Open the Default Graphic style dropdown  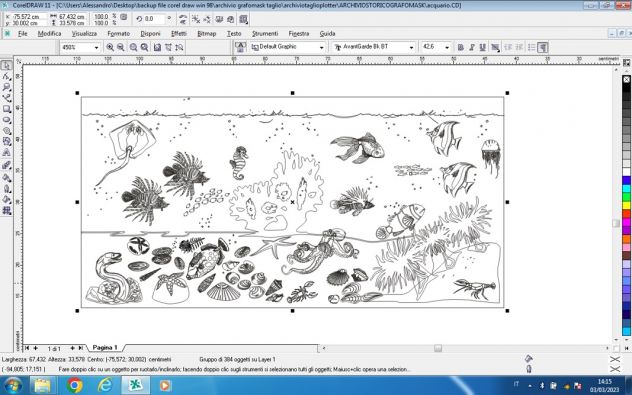[321, 48]
